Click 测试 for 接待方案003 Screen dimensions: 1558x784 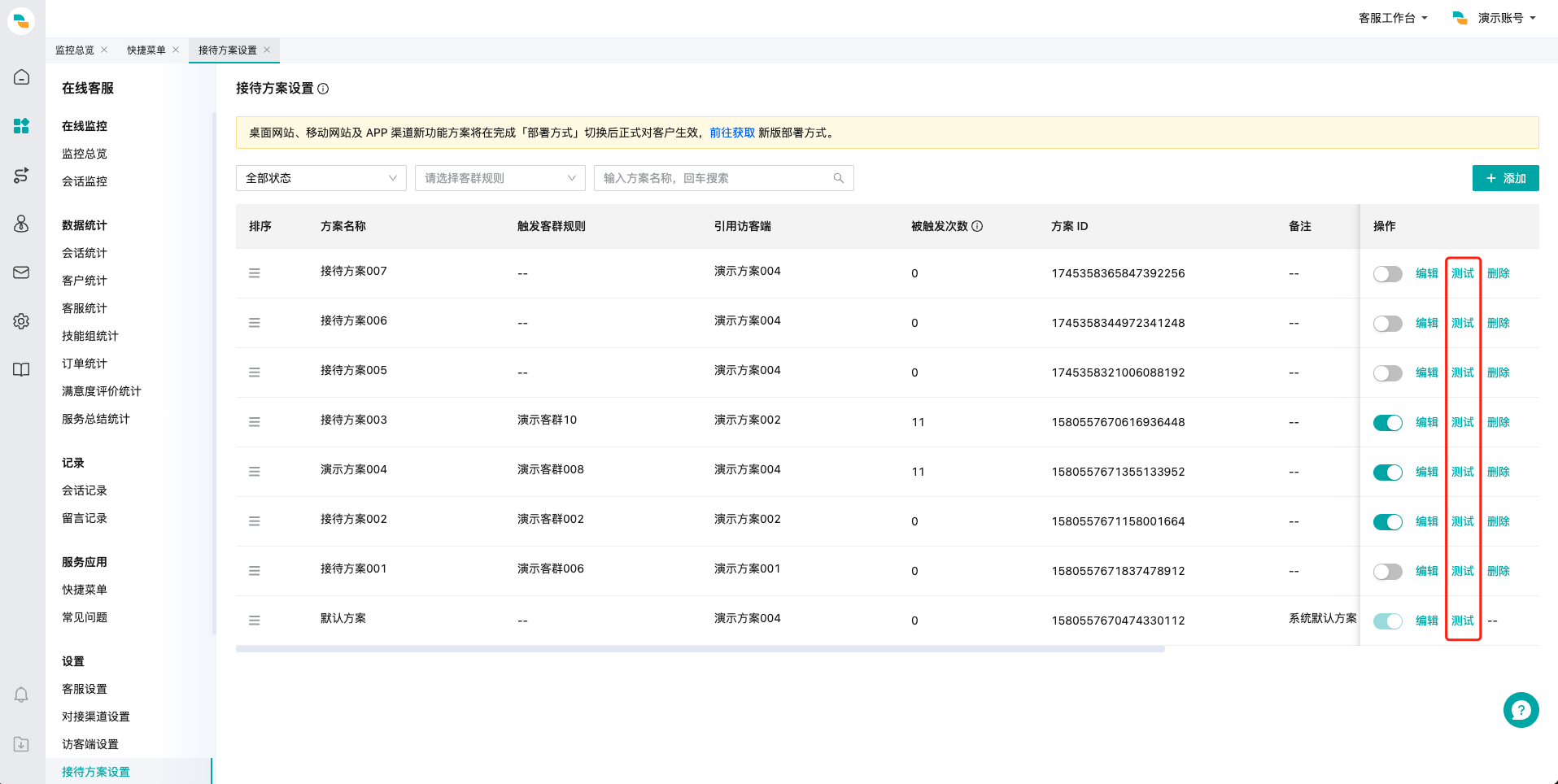pyautogui.click(x=1463, y=422)
